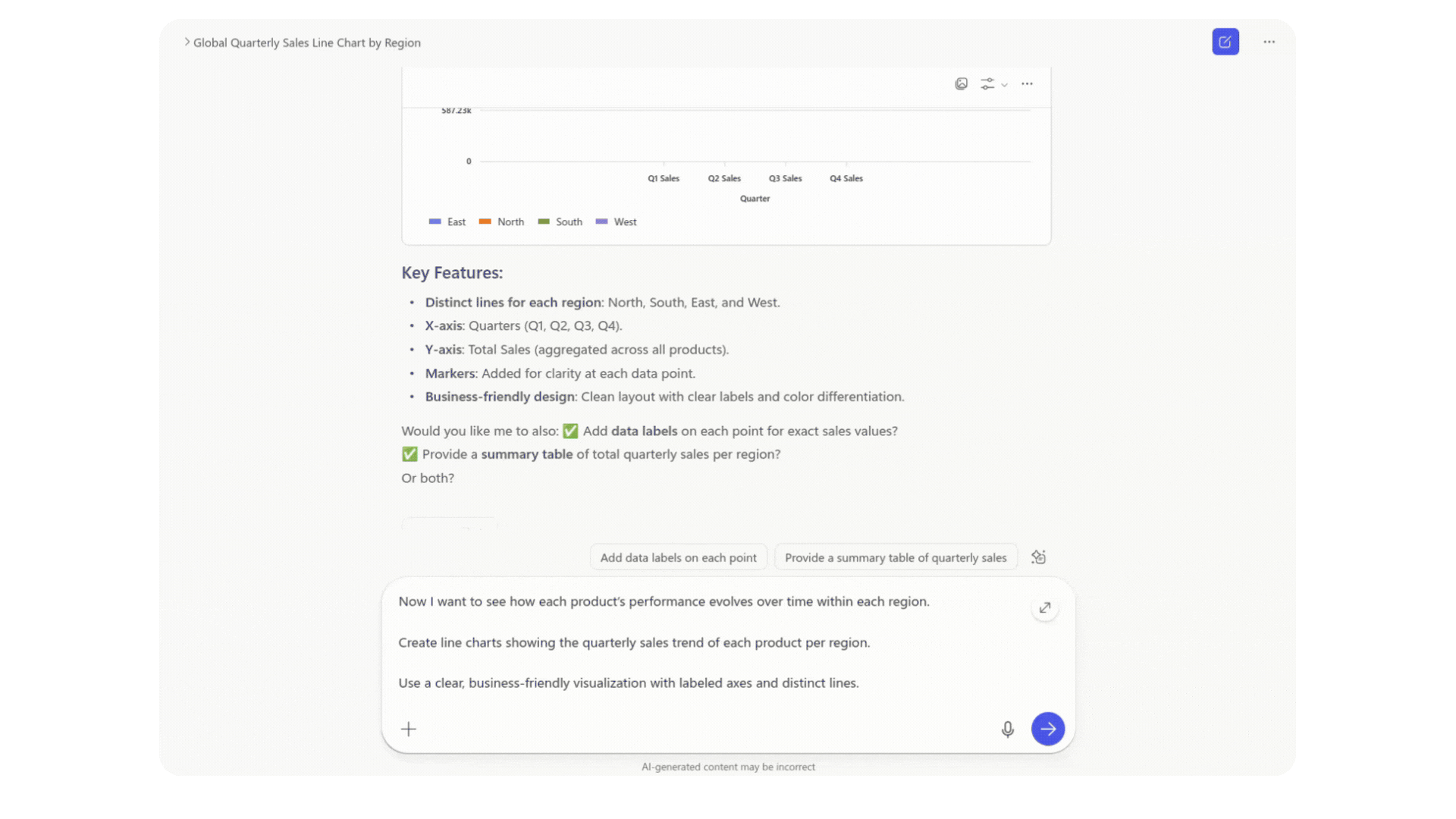Viewport: 1456px width, 819px height.
Task: Click 'Add data labels on each point' suggestion
Action: (x=678, y=557)
